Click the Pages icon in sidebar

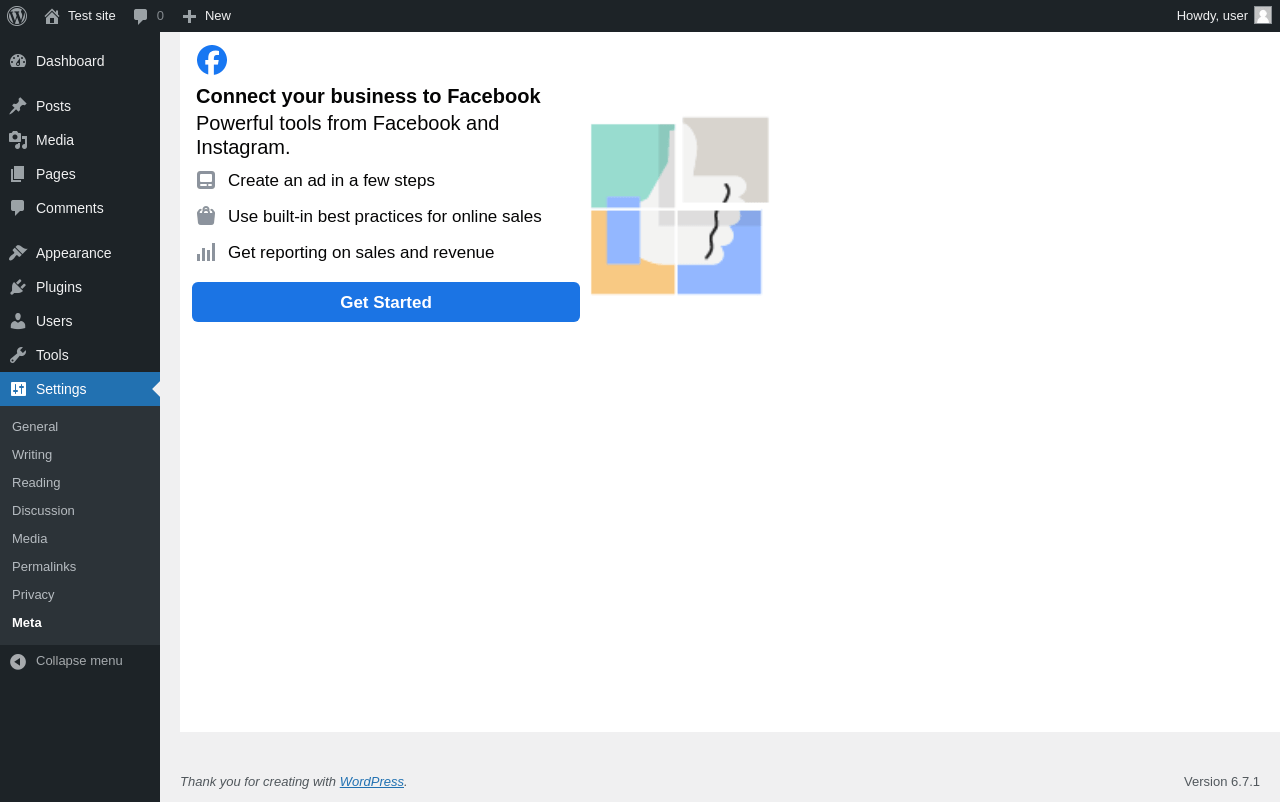click(18, 174)
